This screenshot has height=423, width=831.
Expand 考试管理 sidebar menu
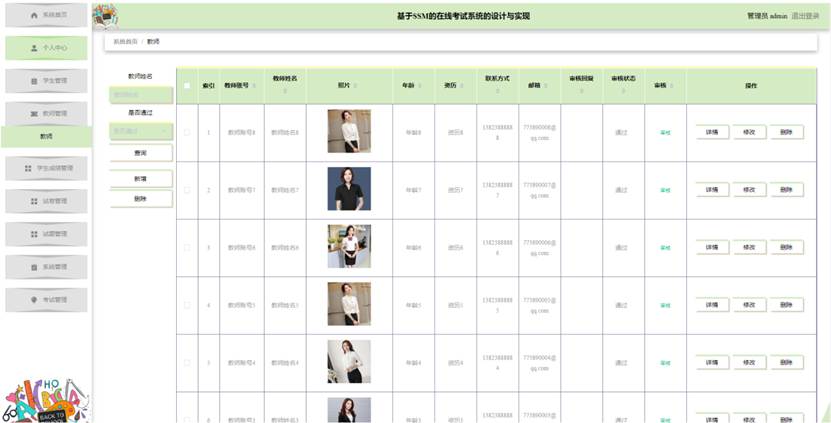pos(46,300)
